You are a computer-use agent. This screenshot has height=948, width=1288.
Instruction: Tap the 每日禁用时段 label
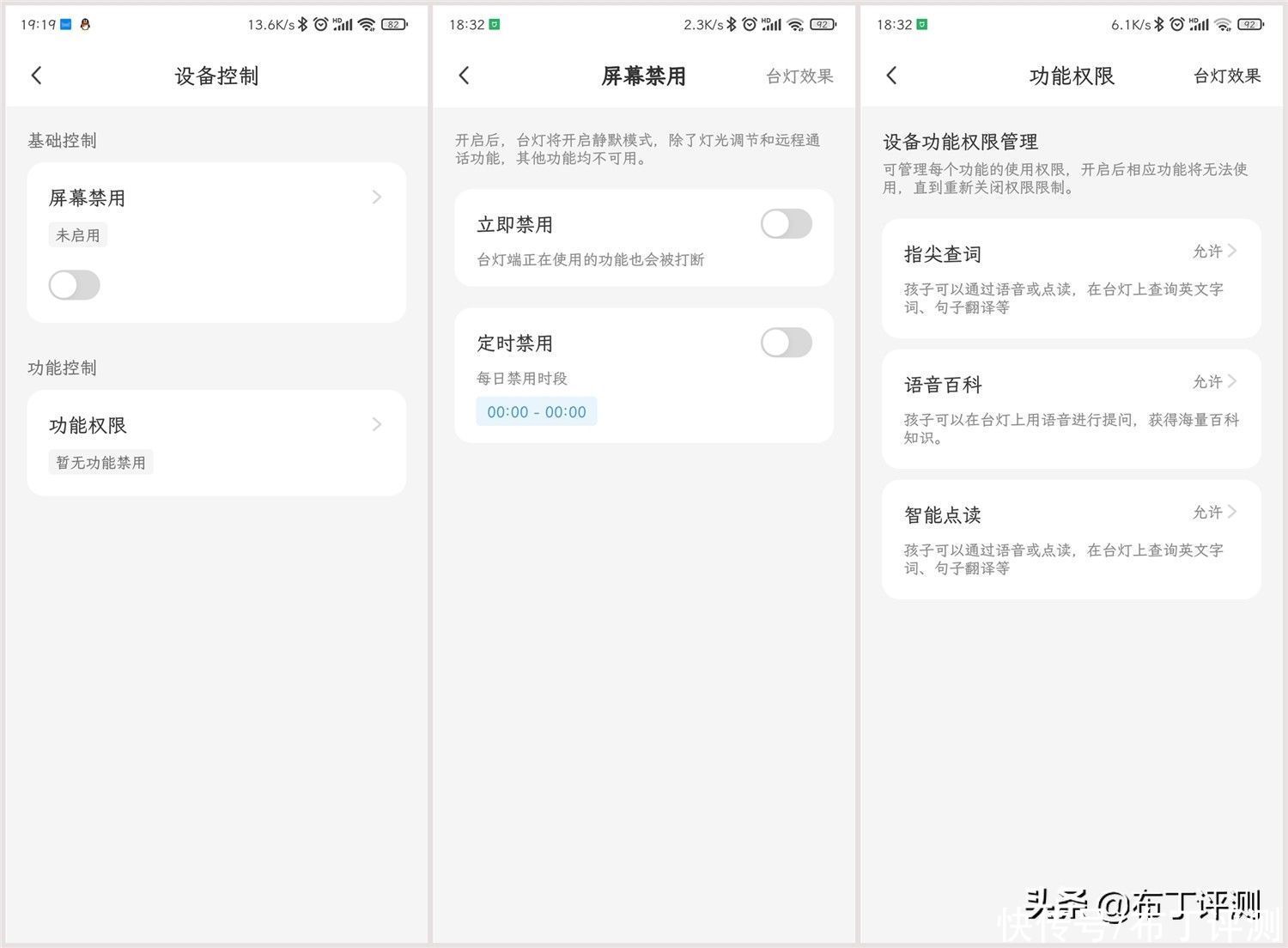pos(522,379)
